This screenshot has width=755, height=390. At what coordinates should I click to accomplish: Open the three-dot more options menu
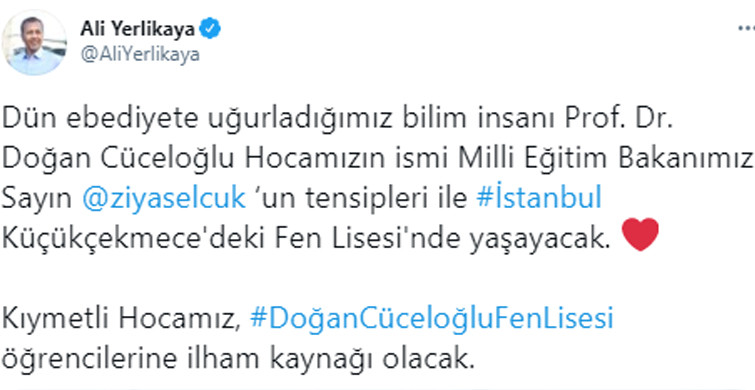pos(746,29)
